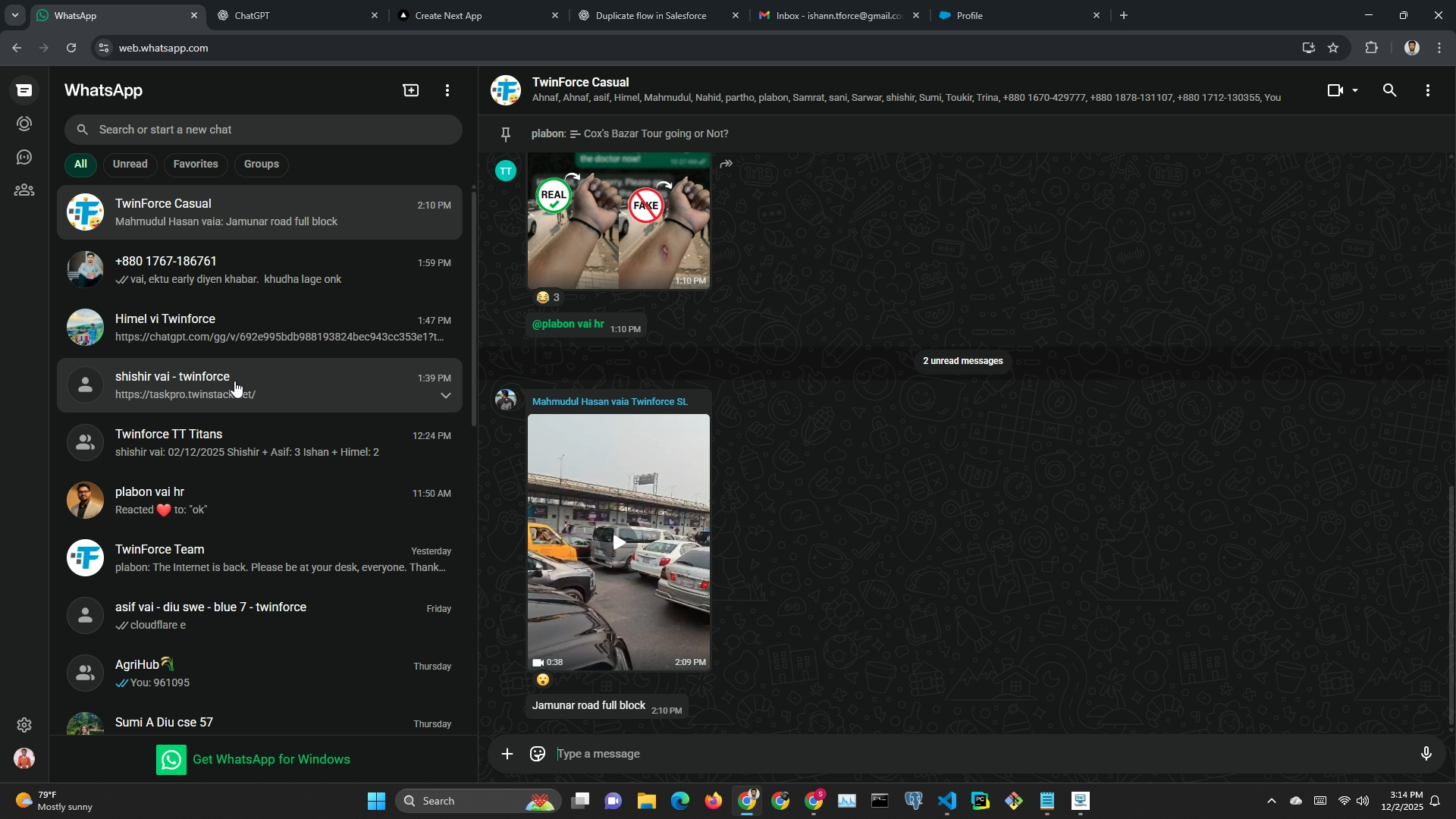Select the Groups filter chip
This screenshot has width=1456, height=819.
click(262, 165)
